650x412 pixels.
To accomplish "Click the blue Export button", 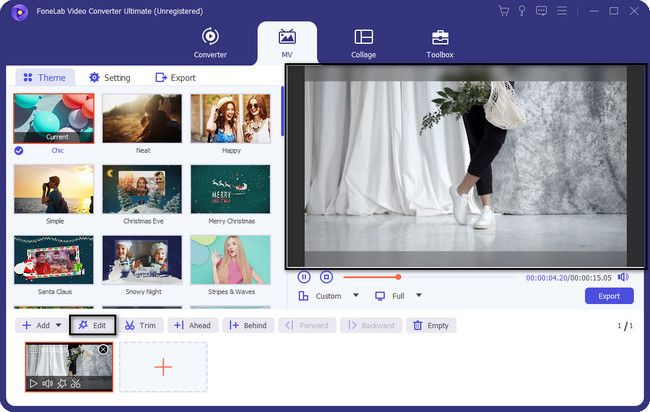I will [609, 296].
